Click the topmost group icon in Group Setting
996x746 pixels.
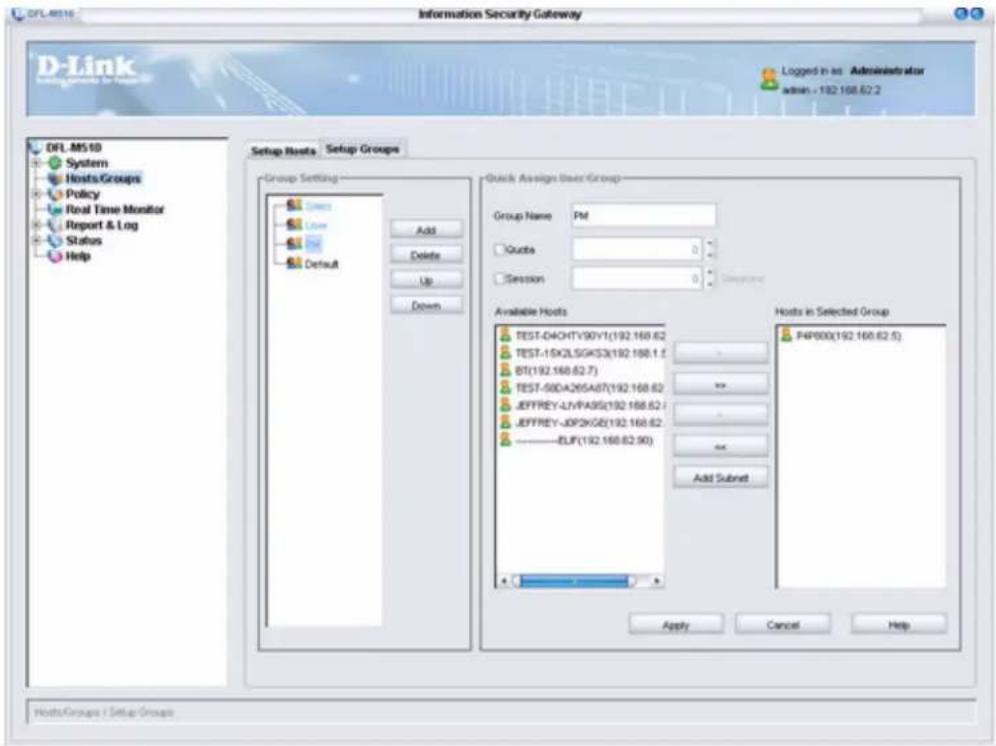tap(294, 205)
